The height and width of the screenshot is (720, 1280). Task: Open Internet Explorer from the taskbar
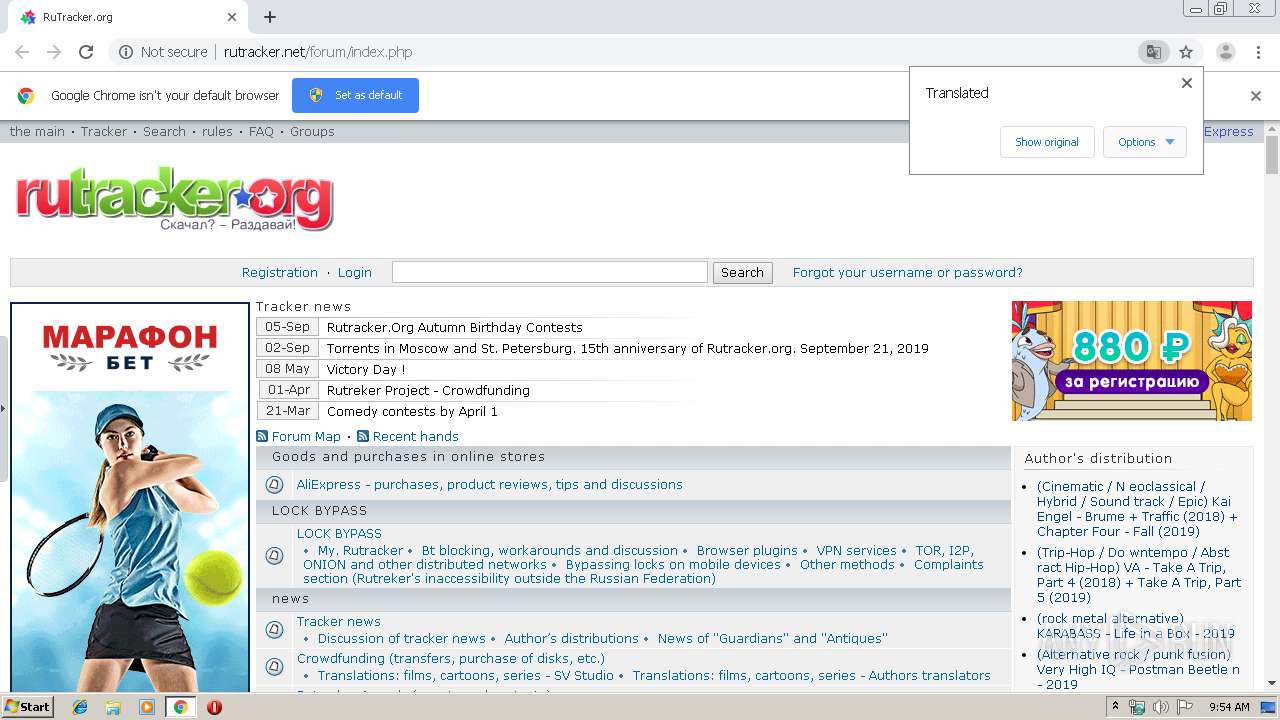(80, 707)
